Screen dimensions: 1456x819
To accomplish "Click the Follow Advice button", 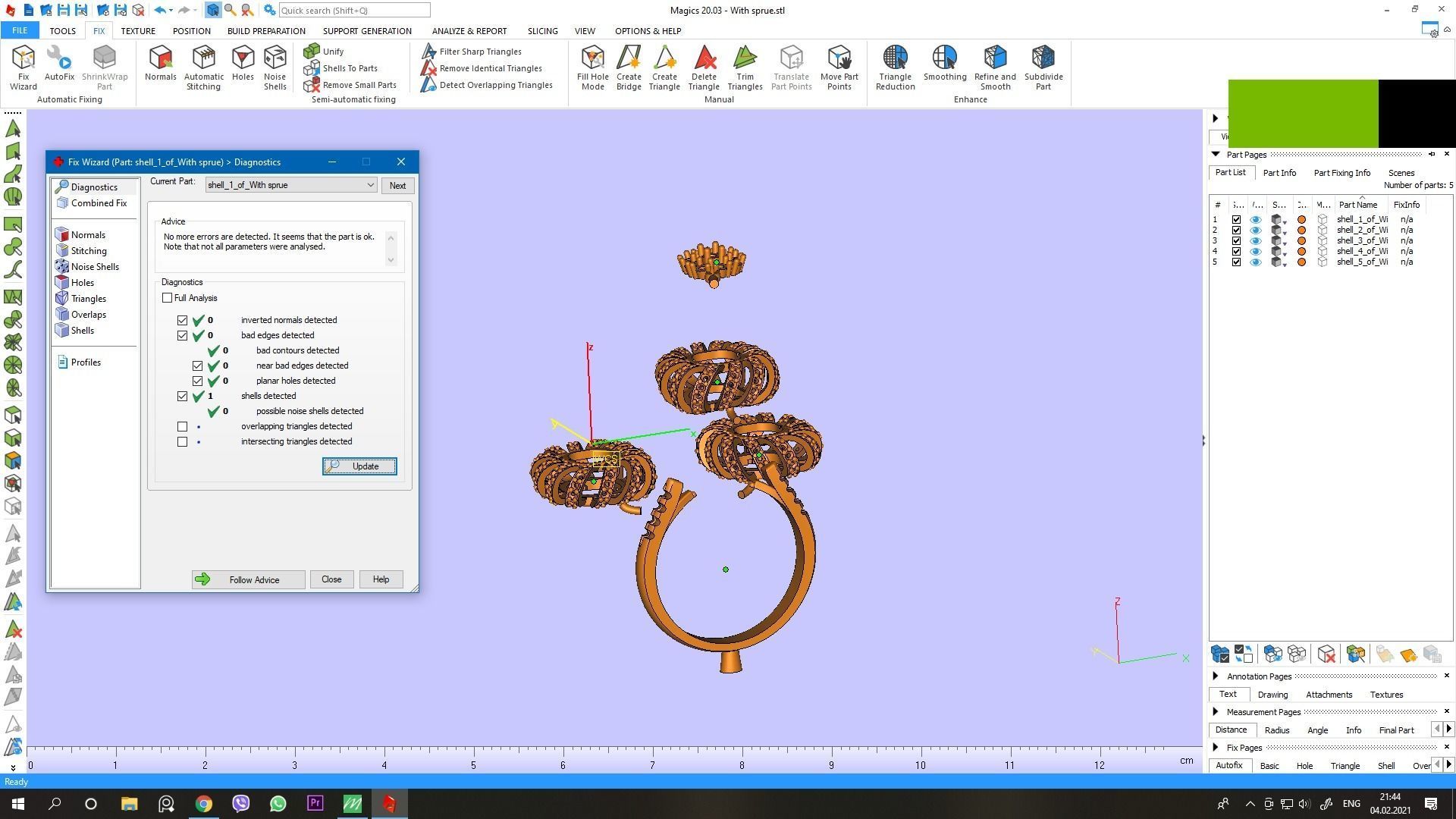I will tap(248, 580).
